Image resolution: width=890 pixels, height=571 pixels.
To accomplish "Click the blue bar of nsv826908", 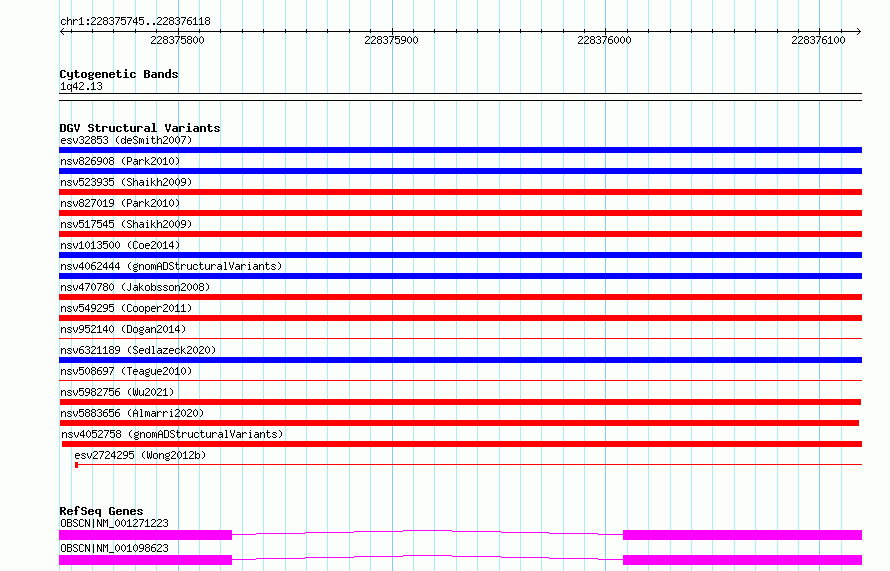I will pyautogui.click(x=460, y=171).
